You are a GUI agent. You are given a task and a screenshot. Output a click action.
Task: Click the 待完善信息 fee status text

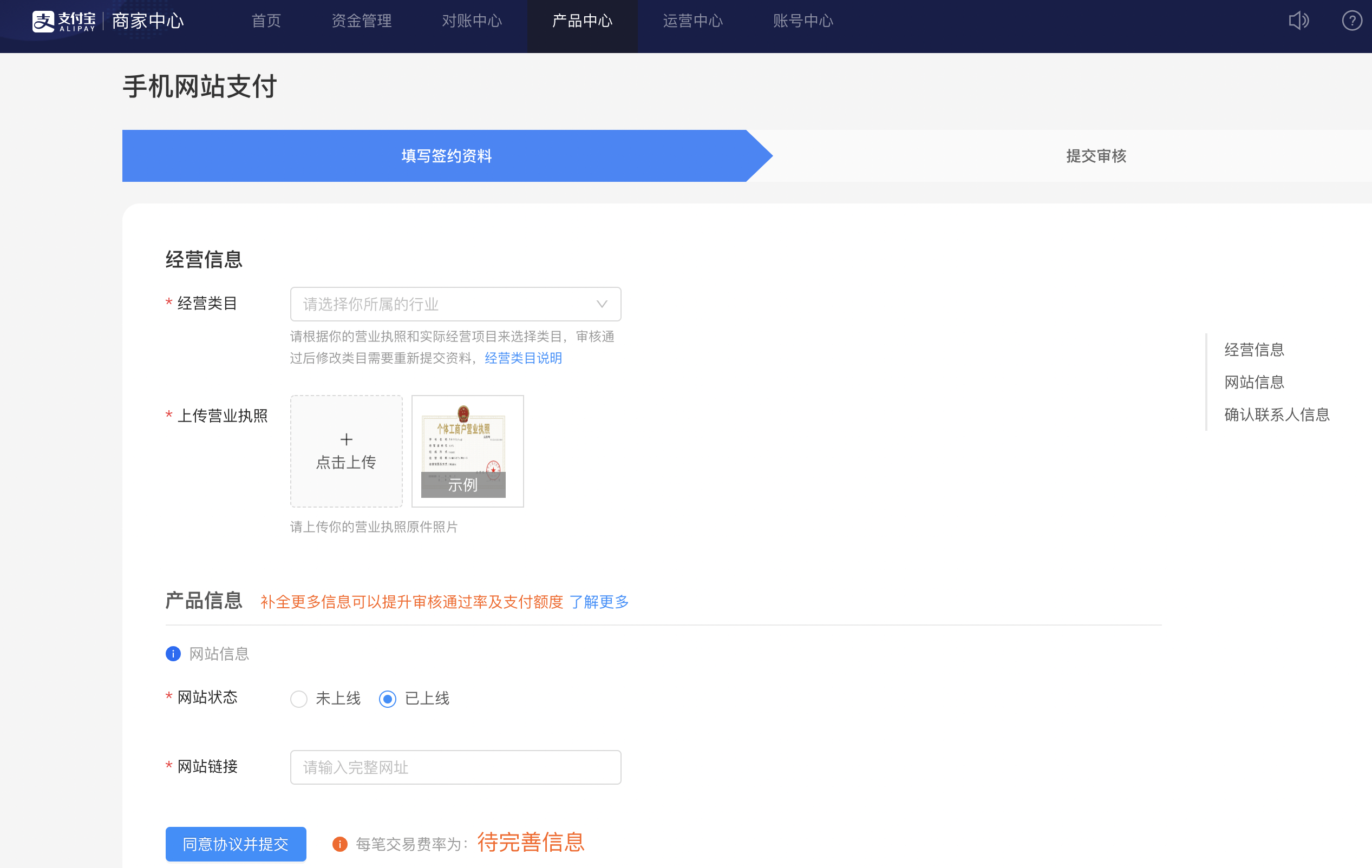[531, 843]
